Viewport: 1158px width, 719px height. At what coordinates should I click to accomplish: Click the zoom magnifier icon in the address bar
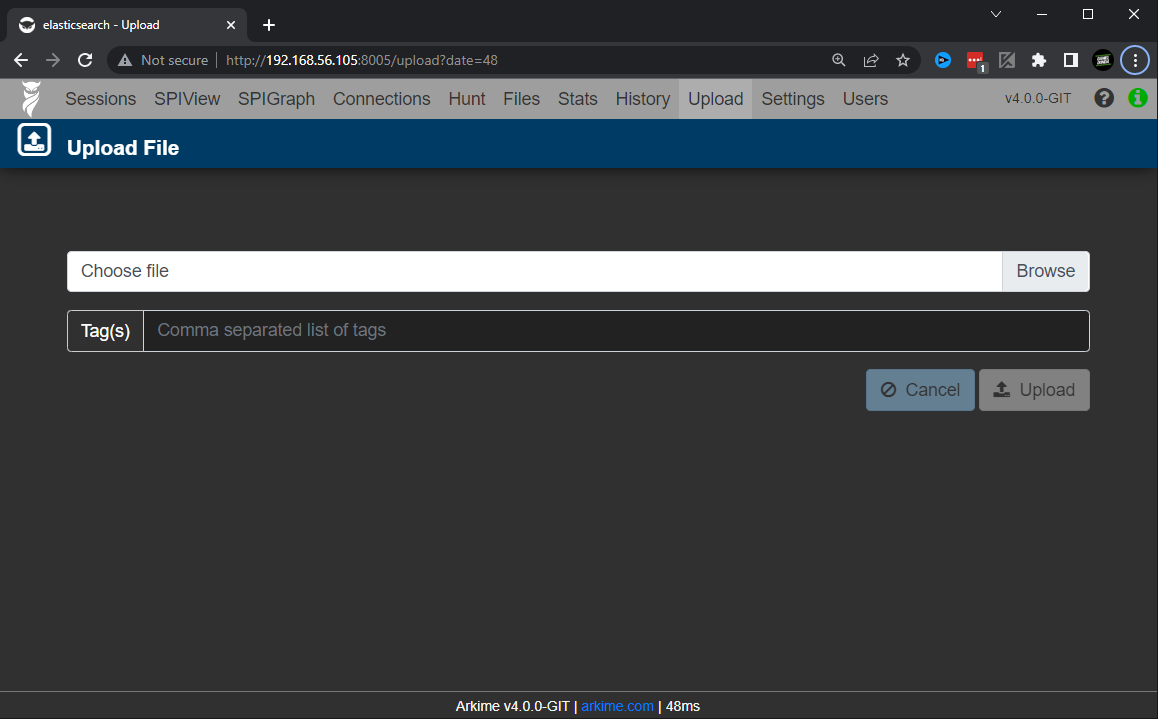838,61
